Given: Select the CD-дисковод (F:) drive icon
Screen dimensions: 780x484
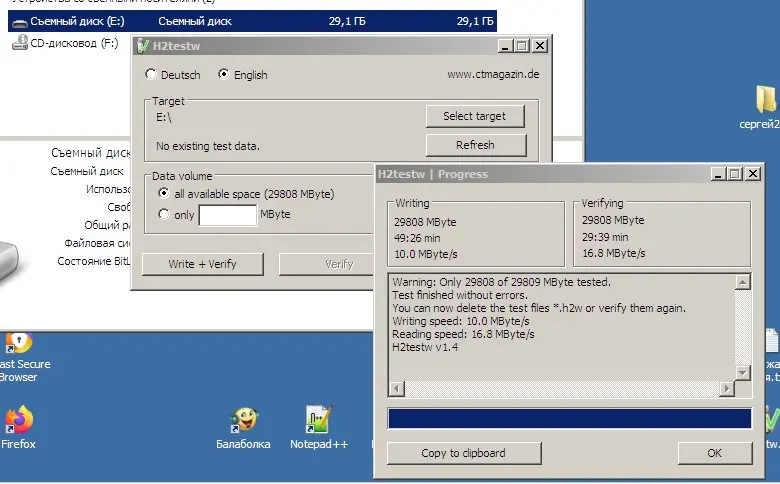Looking at the screenshot, I should point(20,42).
